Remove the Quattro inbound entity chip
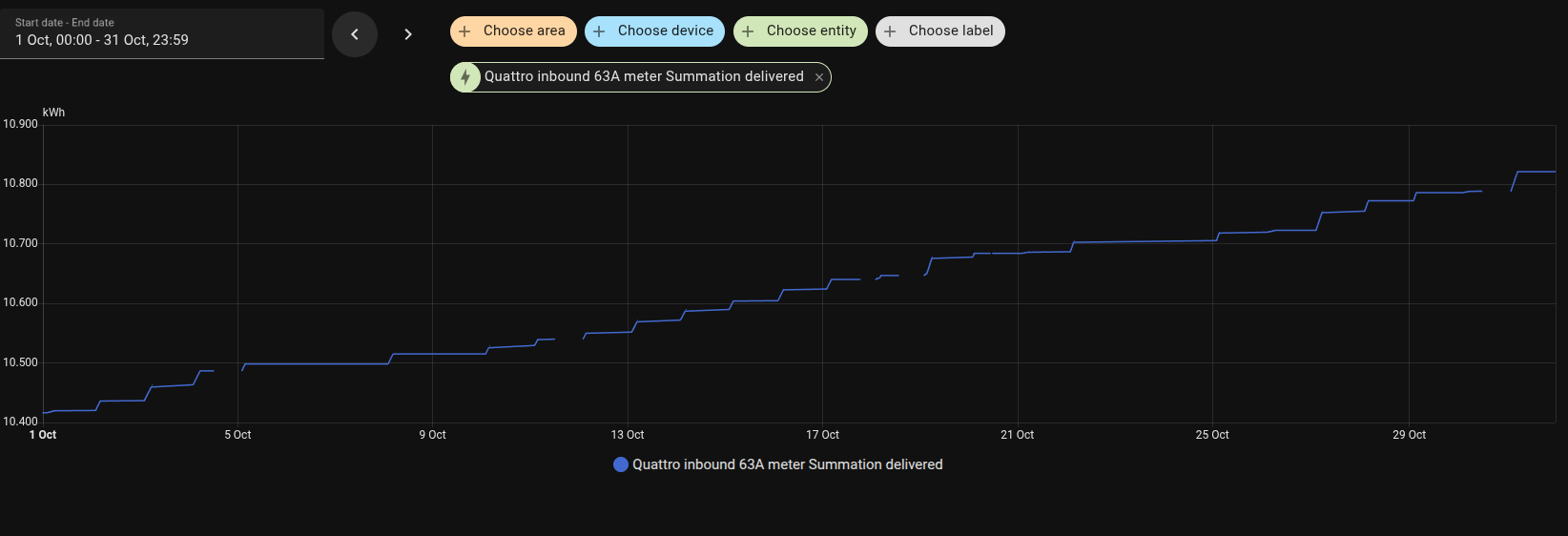The width and height of the screenshot is (1568, 536). 819,77
